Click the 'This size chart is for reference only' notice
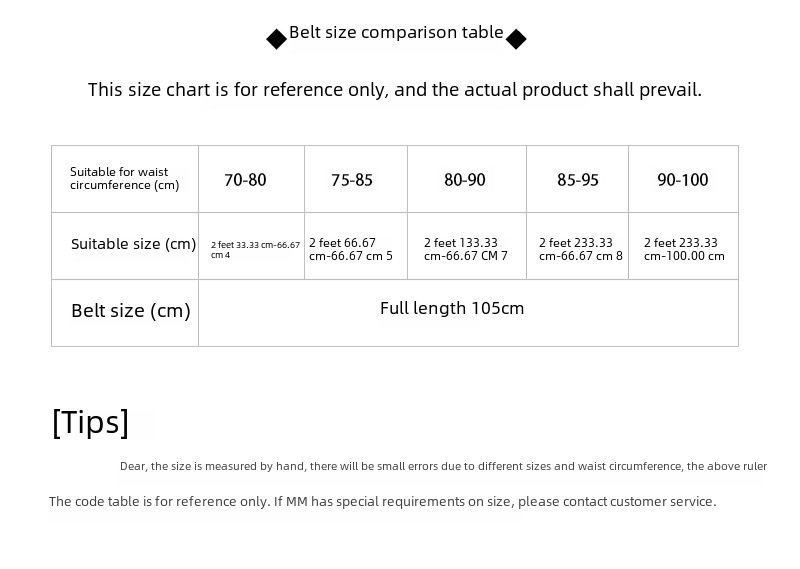This screenshot has height=569, width=800. click(x=395, y=90)
